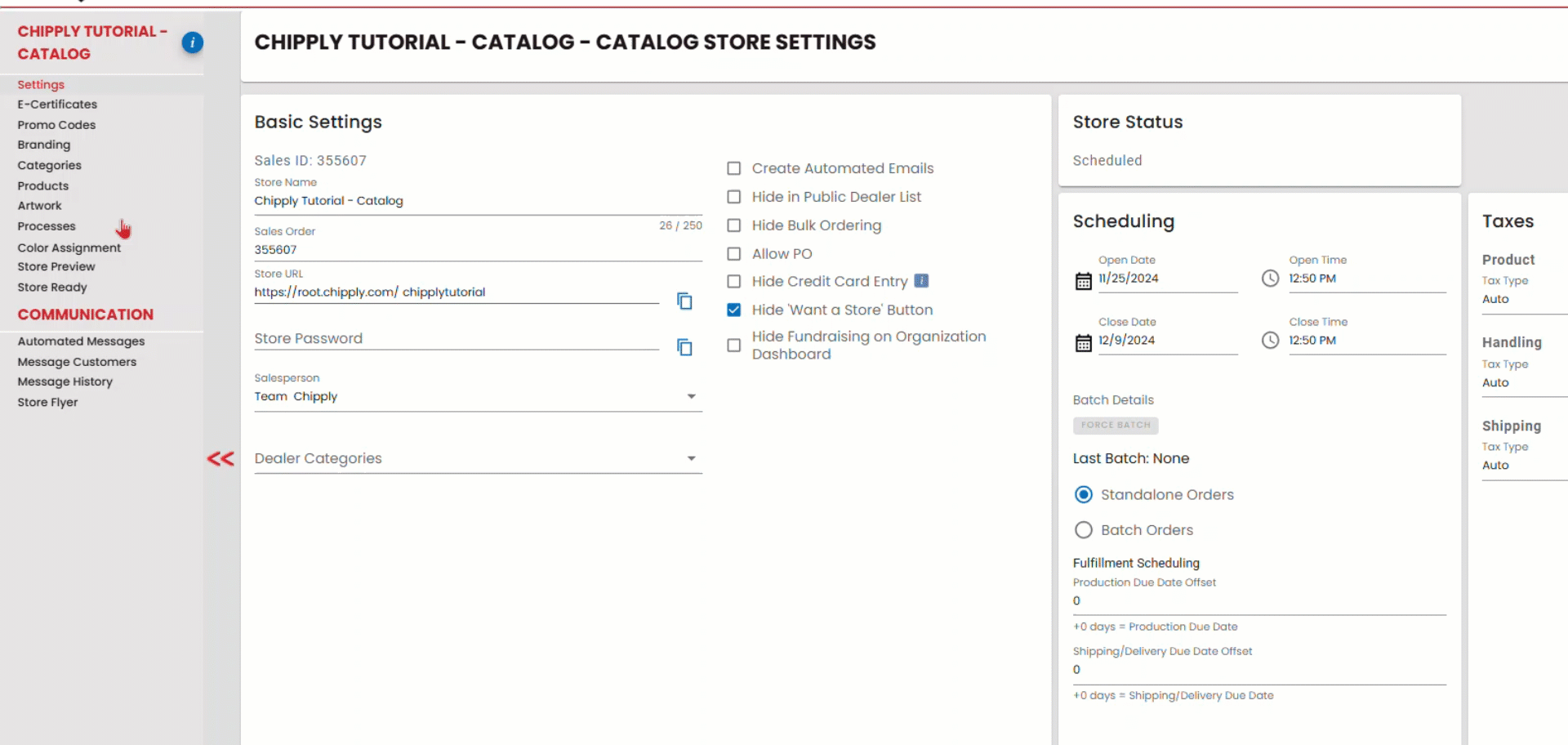Tick the Allow PO checkbox
The width and height of the screenshot is (1568, 745).
point(734,254)
